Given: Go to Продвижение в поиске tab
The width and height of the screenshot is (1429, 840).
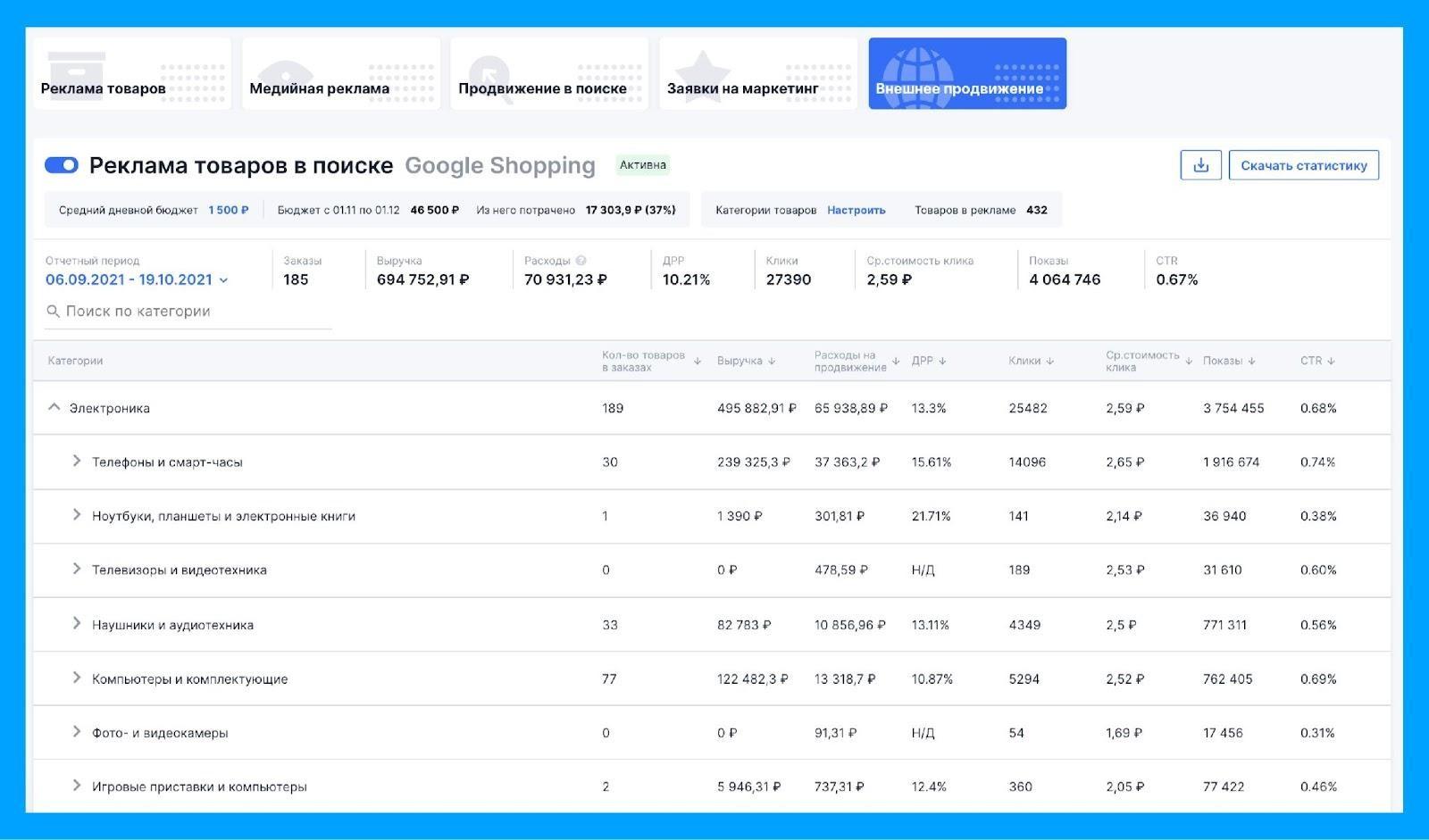Looking at the screenshot, I should click(549, 74).
